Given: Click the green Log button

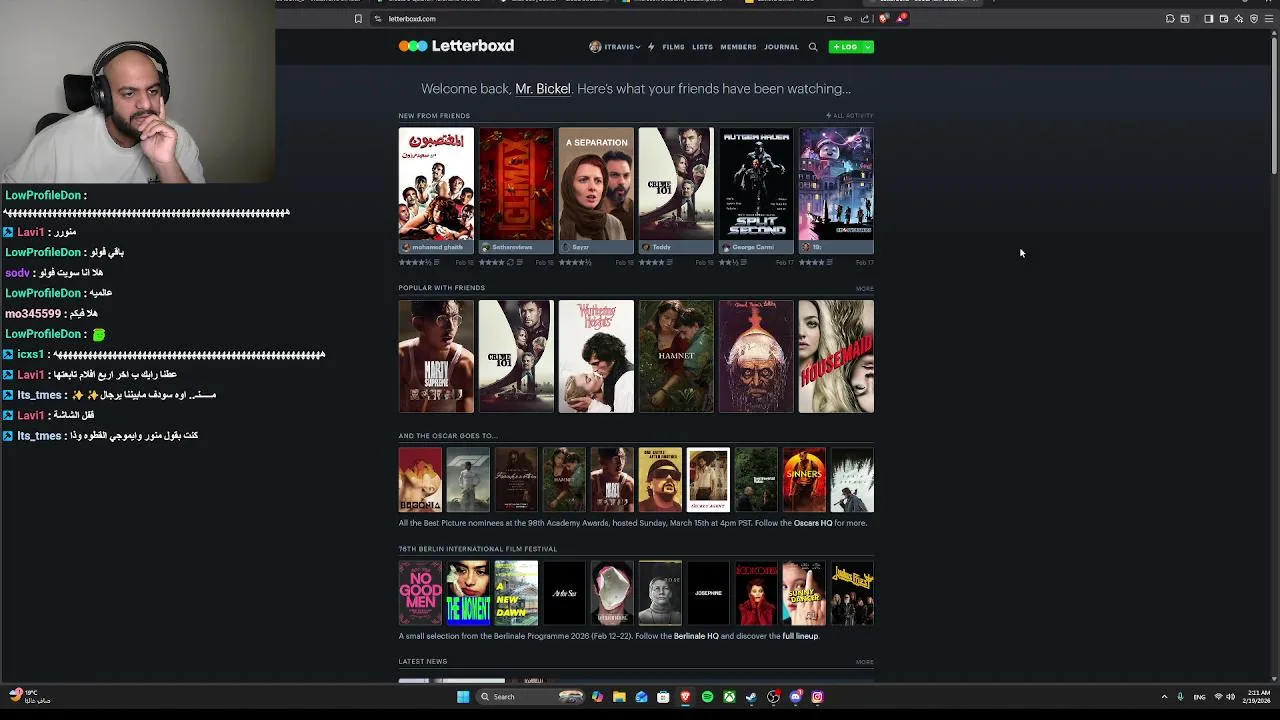Looking at the screenshot, I should coord(845,47).
